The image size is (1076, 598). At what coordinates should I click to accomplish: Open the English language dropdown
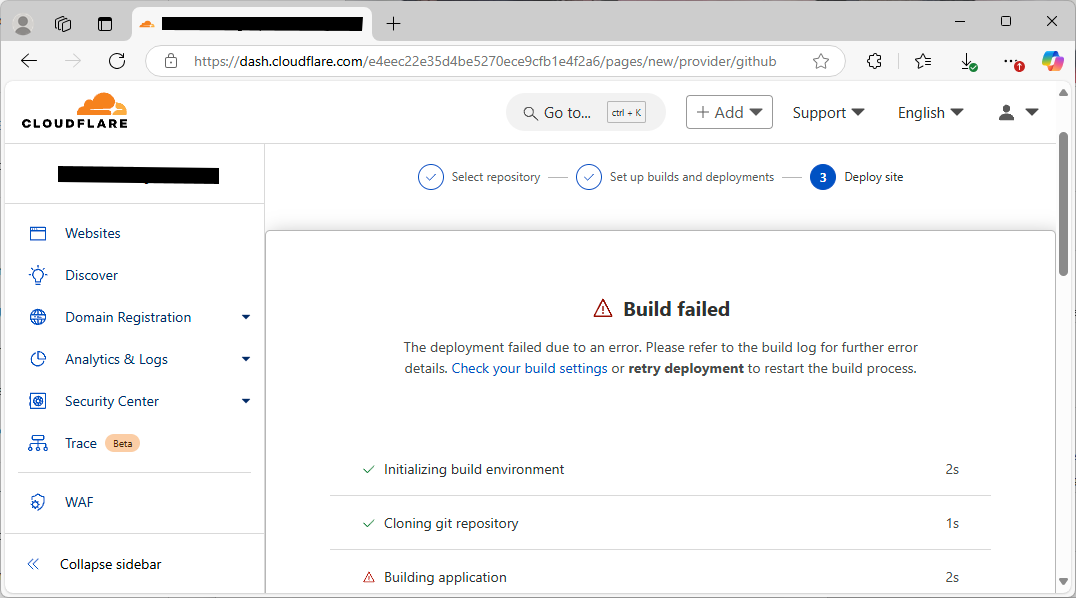coord(929,112)
